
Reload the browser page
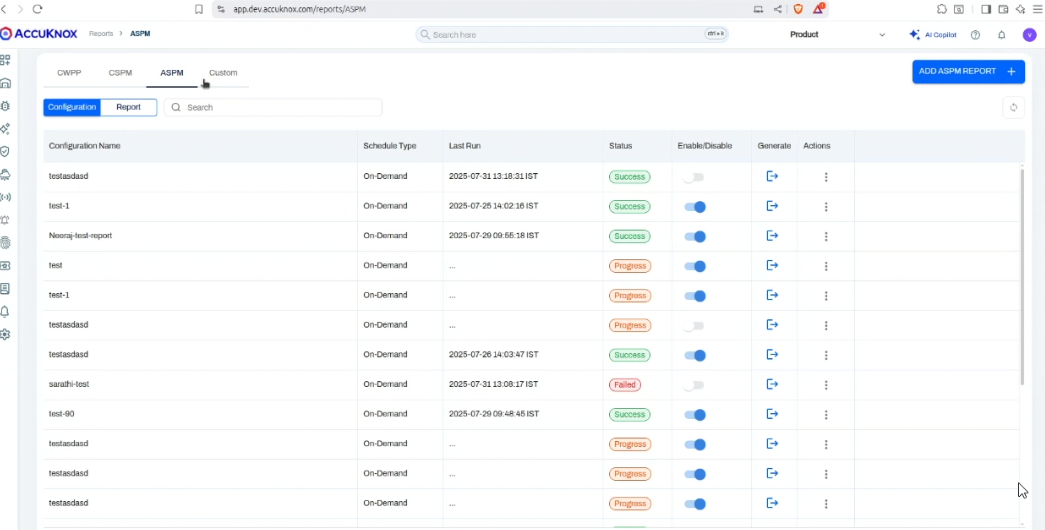point(37,9)
